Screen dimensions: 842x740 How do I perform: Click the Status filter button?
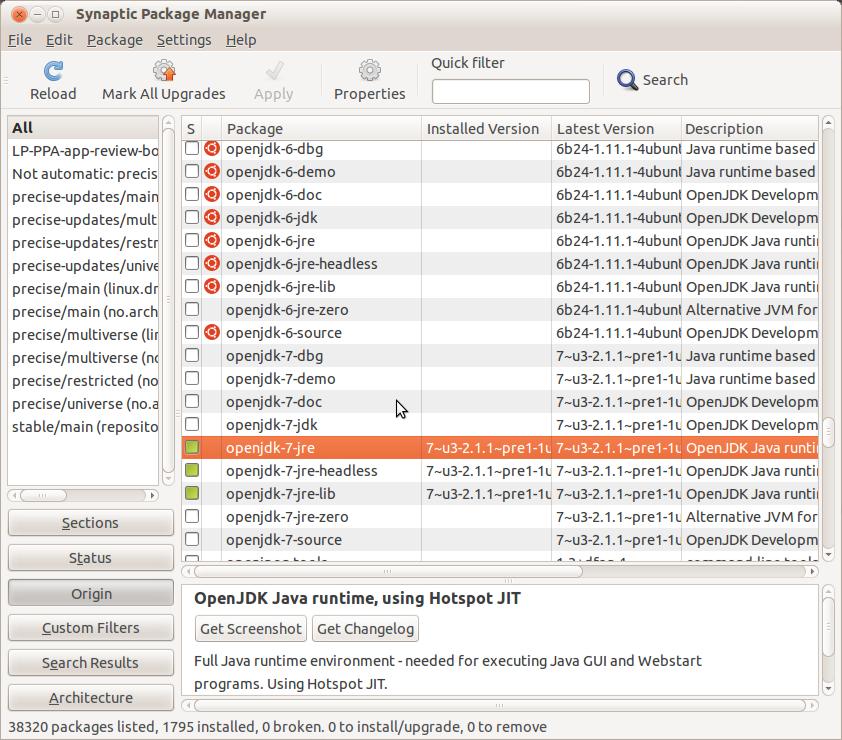[91, 558]
